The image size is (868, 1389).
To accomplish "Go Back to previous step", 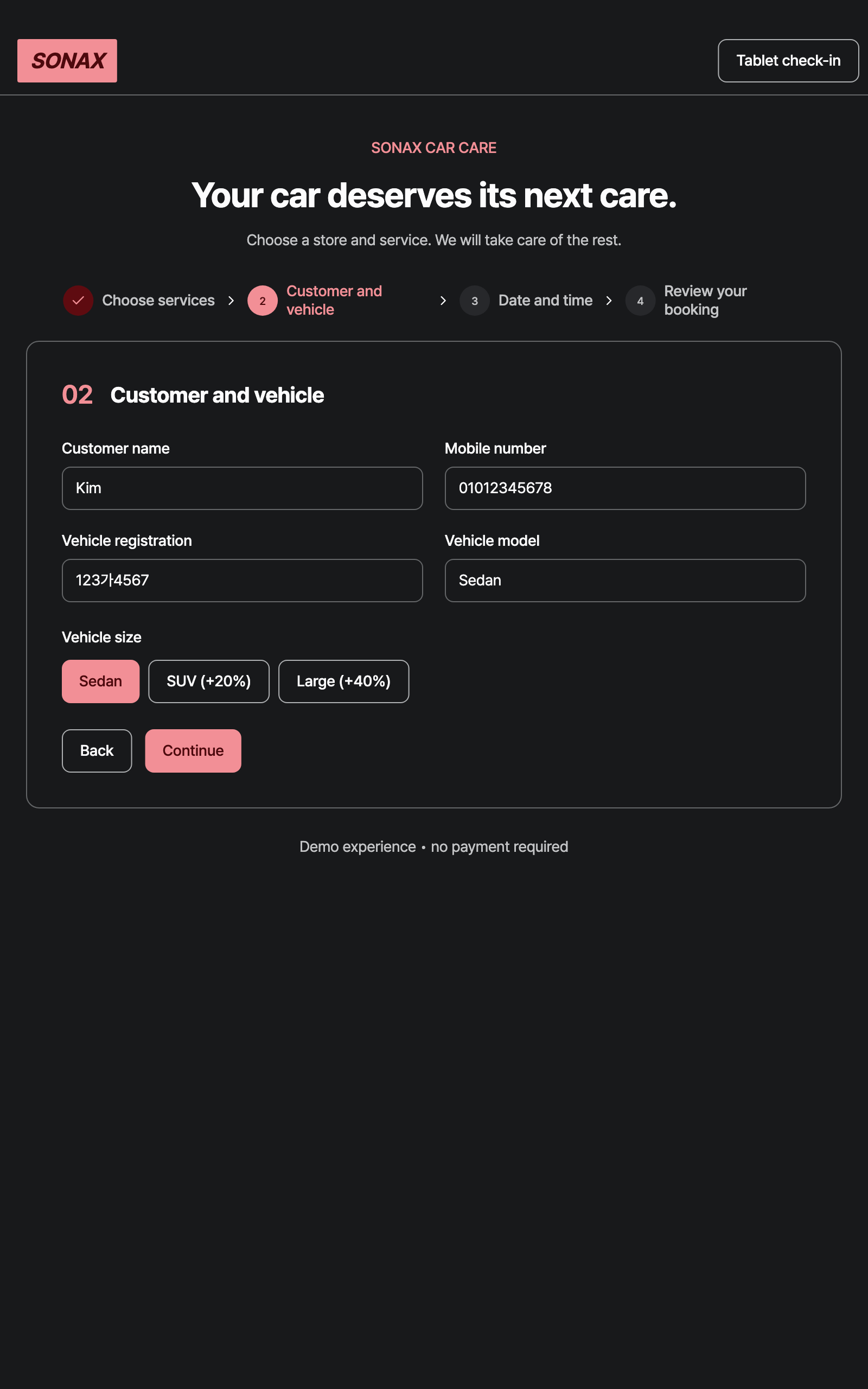I will [x=97, y=751].
